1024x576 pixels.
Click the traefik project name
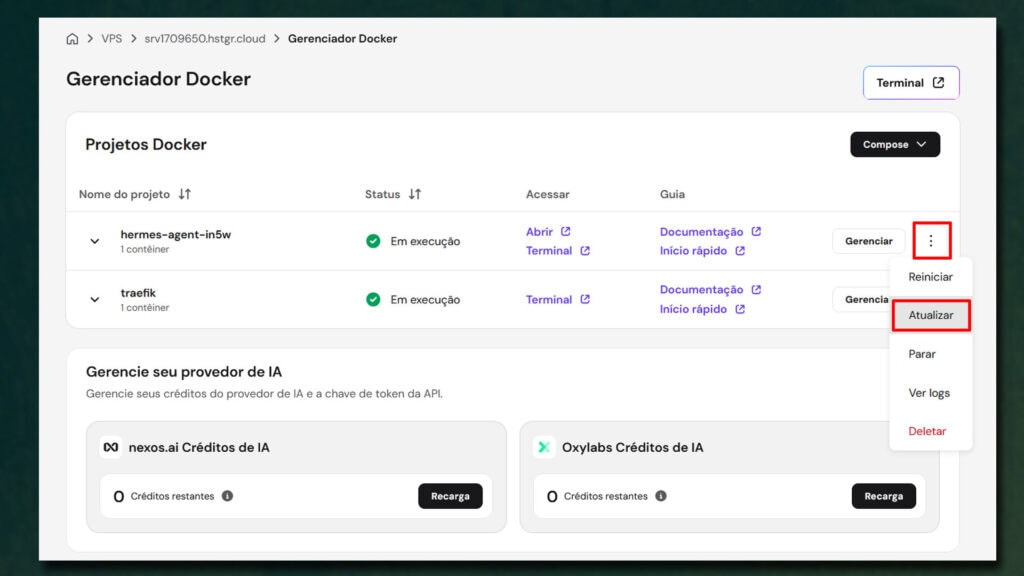click(x=138, y=293)
